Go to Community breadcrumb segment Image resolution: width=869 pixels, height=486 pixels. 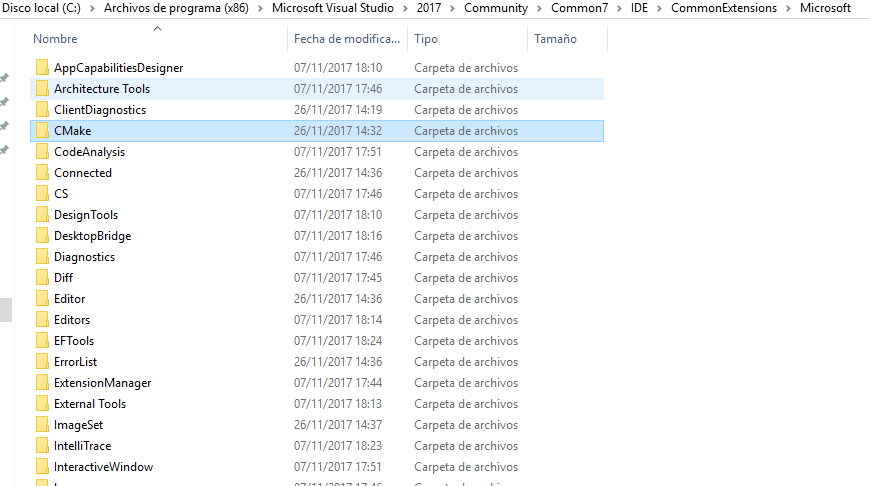pos(496,8)
